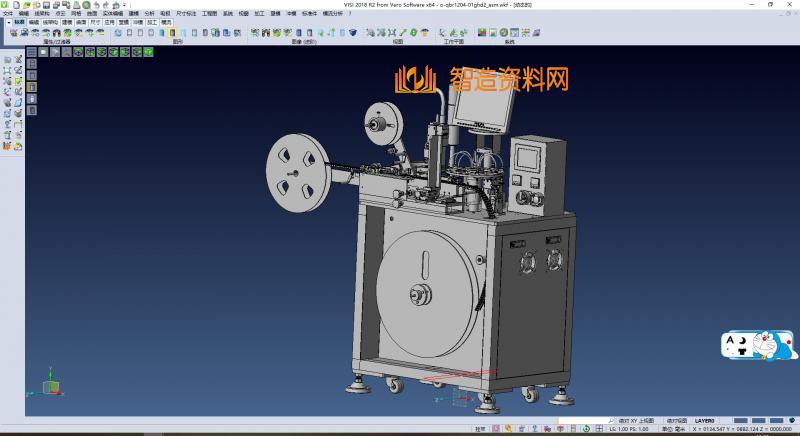The height and width of the screenshot is (436, 800).
Task: Click first icon in 属性/过滤器 toolbar group
Action: [x=14, y=33]
